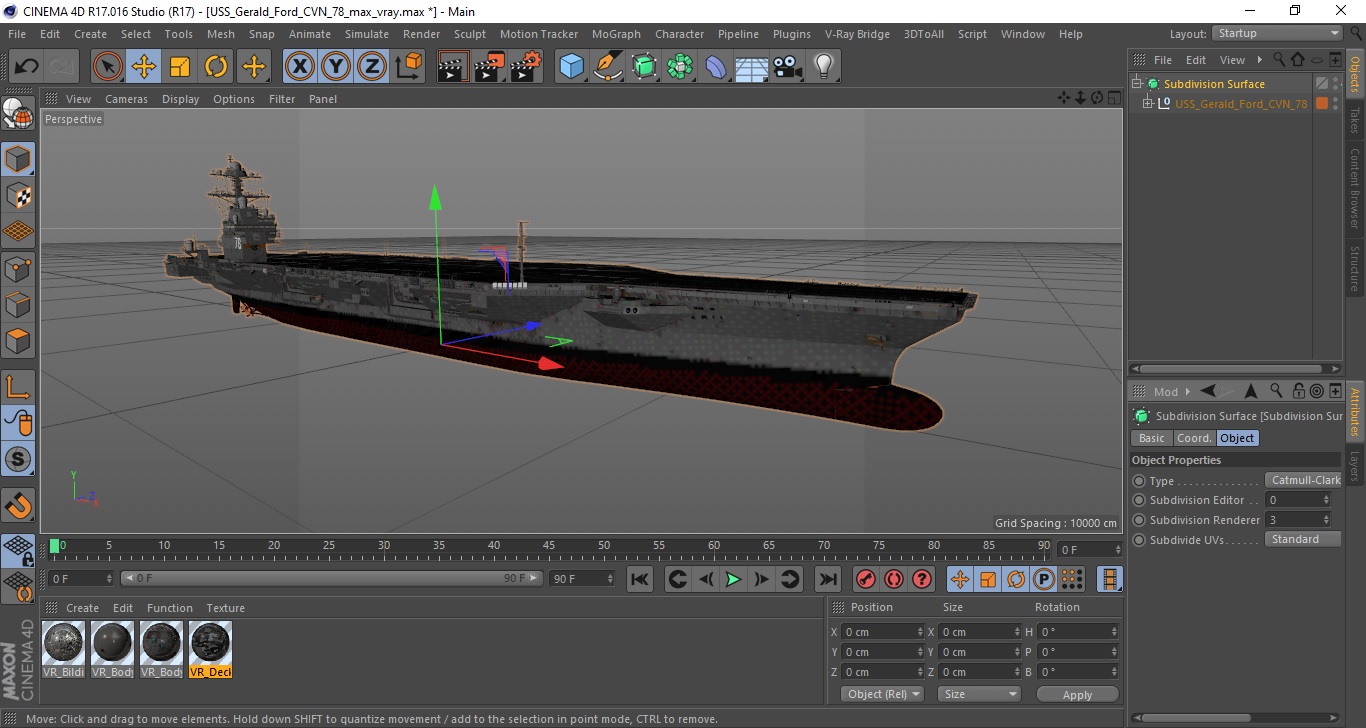This screenshot has width=1366, height=728.
Task: Toggle the X axis lock
Action: (x=300, y=67)
